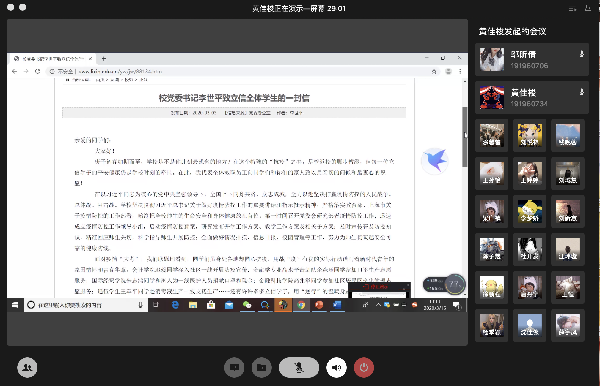This screenshot has width=600, height=386.
Task: Select participant row with ID 191960734
Action: tap(532, 98)
